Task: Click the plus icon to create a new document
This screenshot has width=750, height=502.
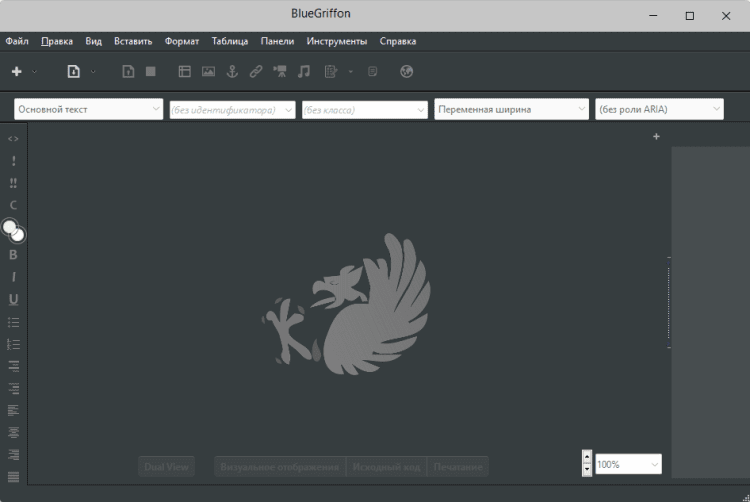Action: tap(17, 72)
